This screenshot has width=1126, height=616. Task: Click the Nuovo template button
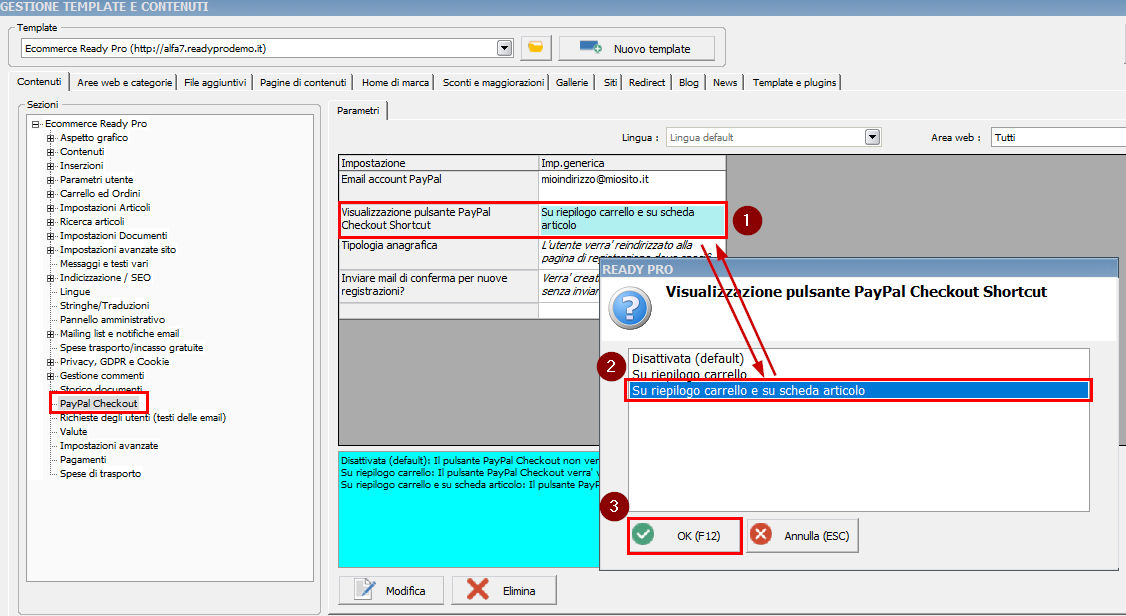coord(636,48)
